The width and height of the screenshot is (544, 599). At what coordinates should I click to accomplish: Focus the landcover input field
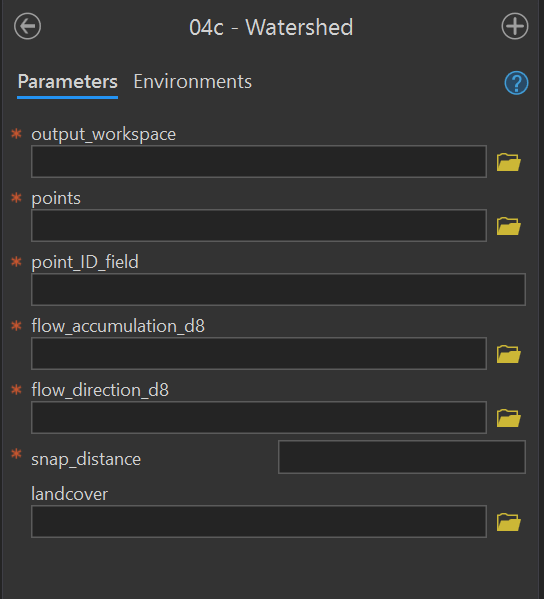[259, 521]
